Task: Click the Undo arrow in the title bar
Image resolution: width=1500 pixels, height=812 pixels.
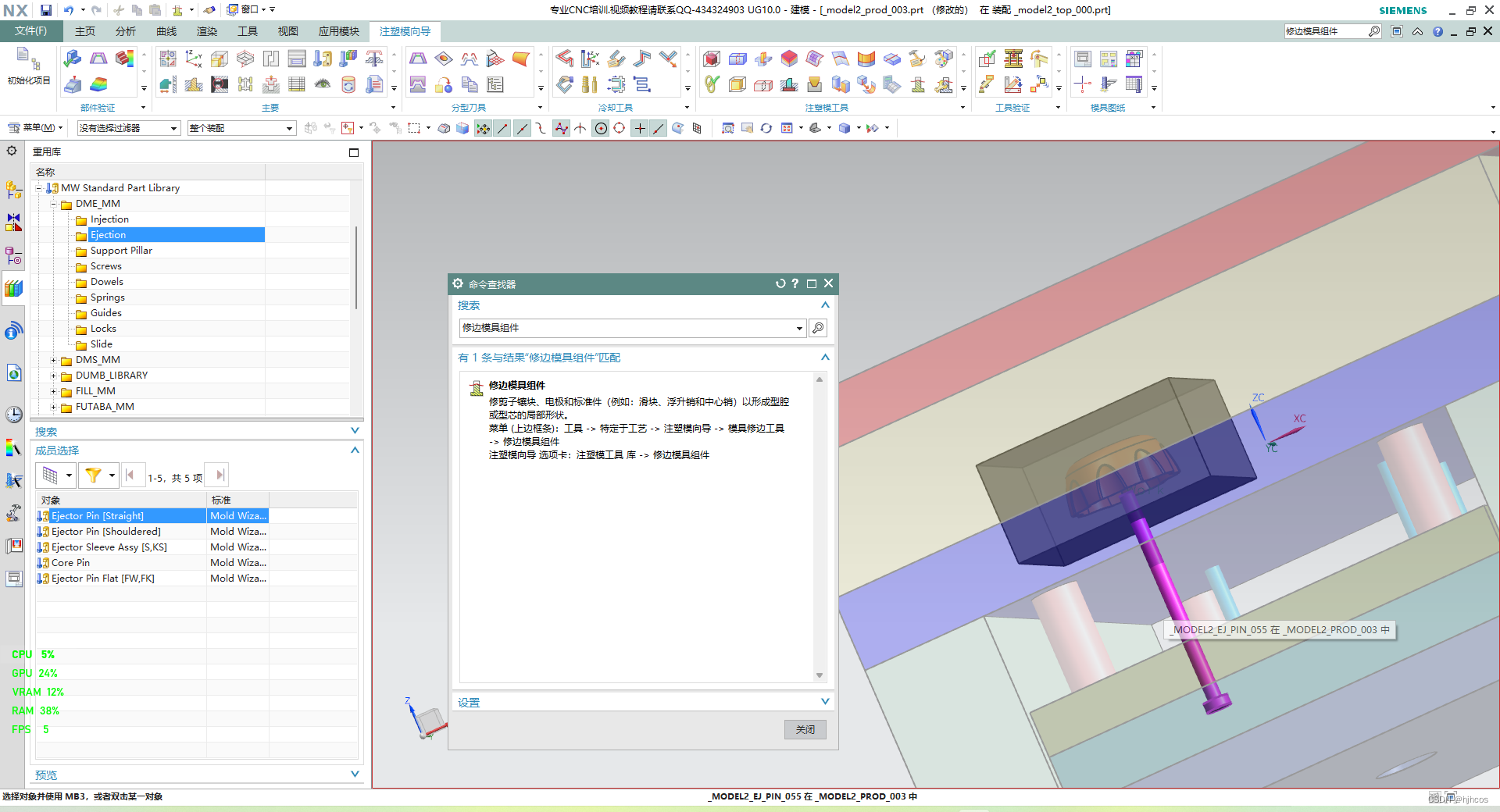Action: (x=69, y=10)
